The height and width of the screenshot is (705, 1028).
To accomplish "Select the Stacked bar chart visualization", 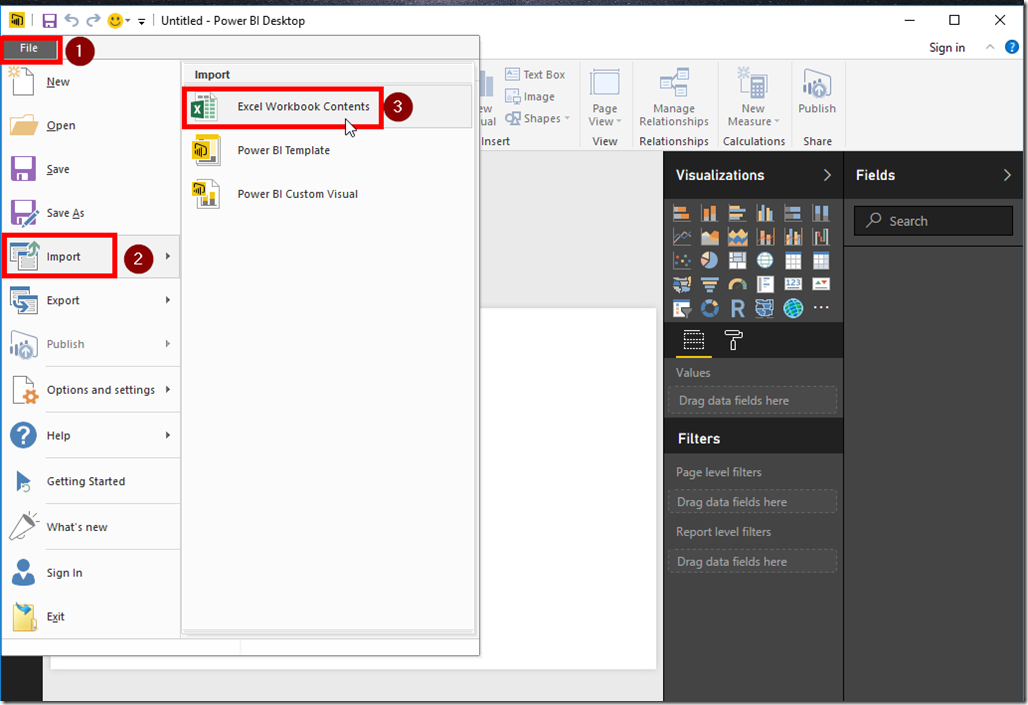I will coord(682,213).
